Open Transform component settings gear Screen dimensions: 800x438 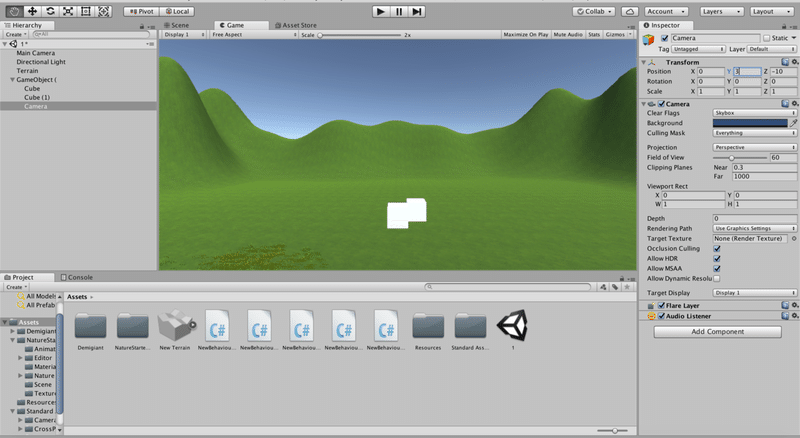[794, 62]
